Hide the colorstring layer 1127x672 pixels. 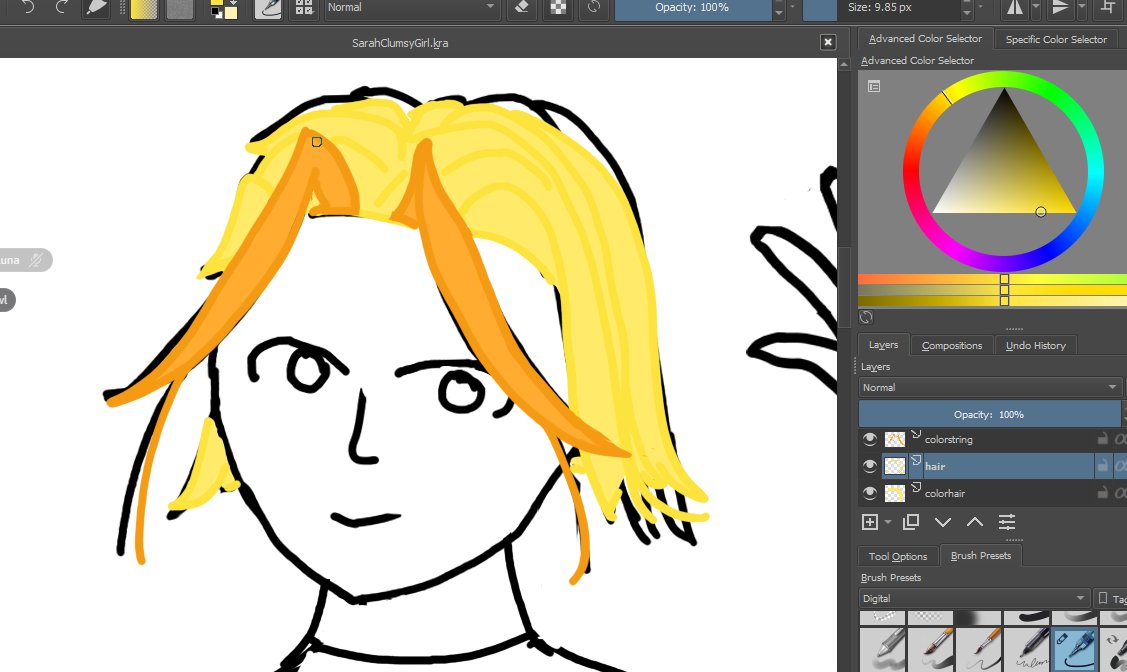coord(870,438)
